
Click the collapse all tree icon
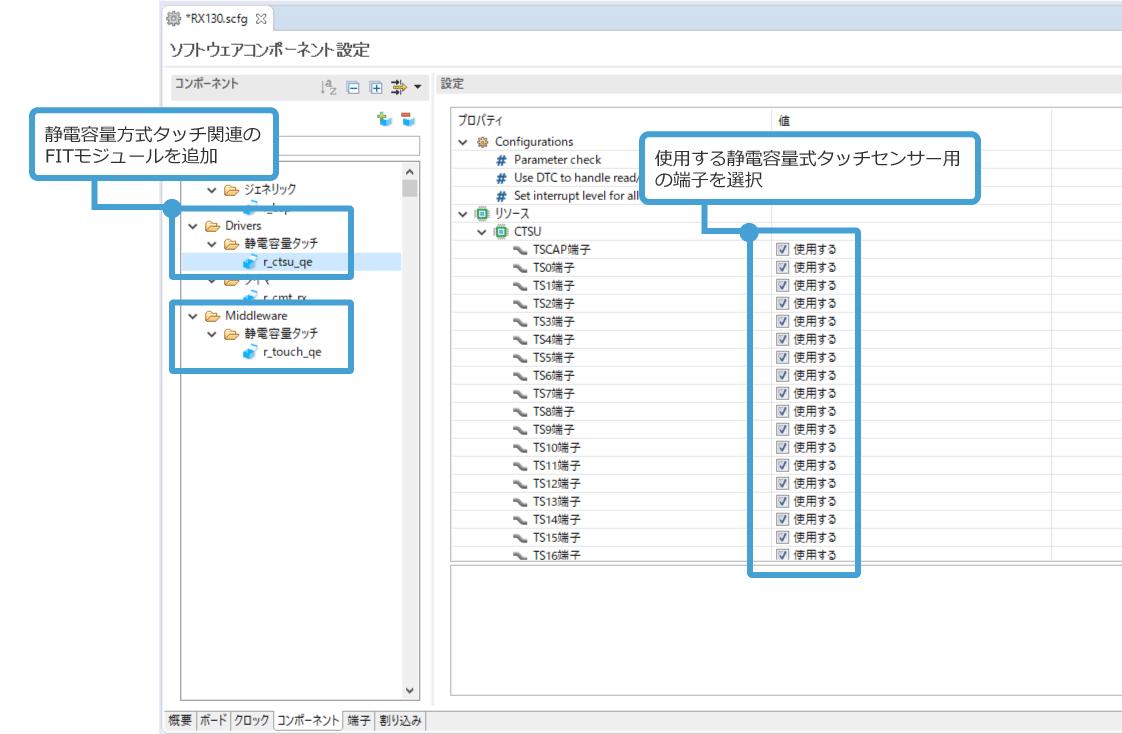[353, 87]
